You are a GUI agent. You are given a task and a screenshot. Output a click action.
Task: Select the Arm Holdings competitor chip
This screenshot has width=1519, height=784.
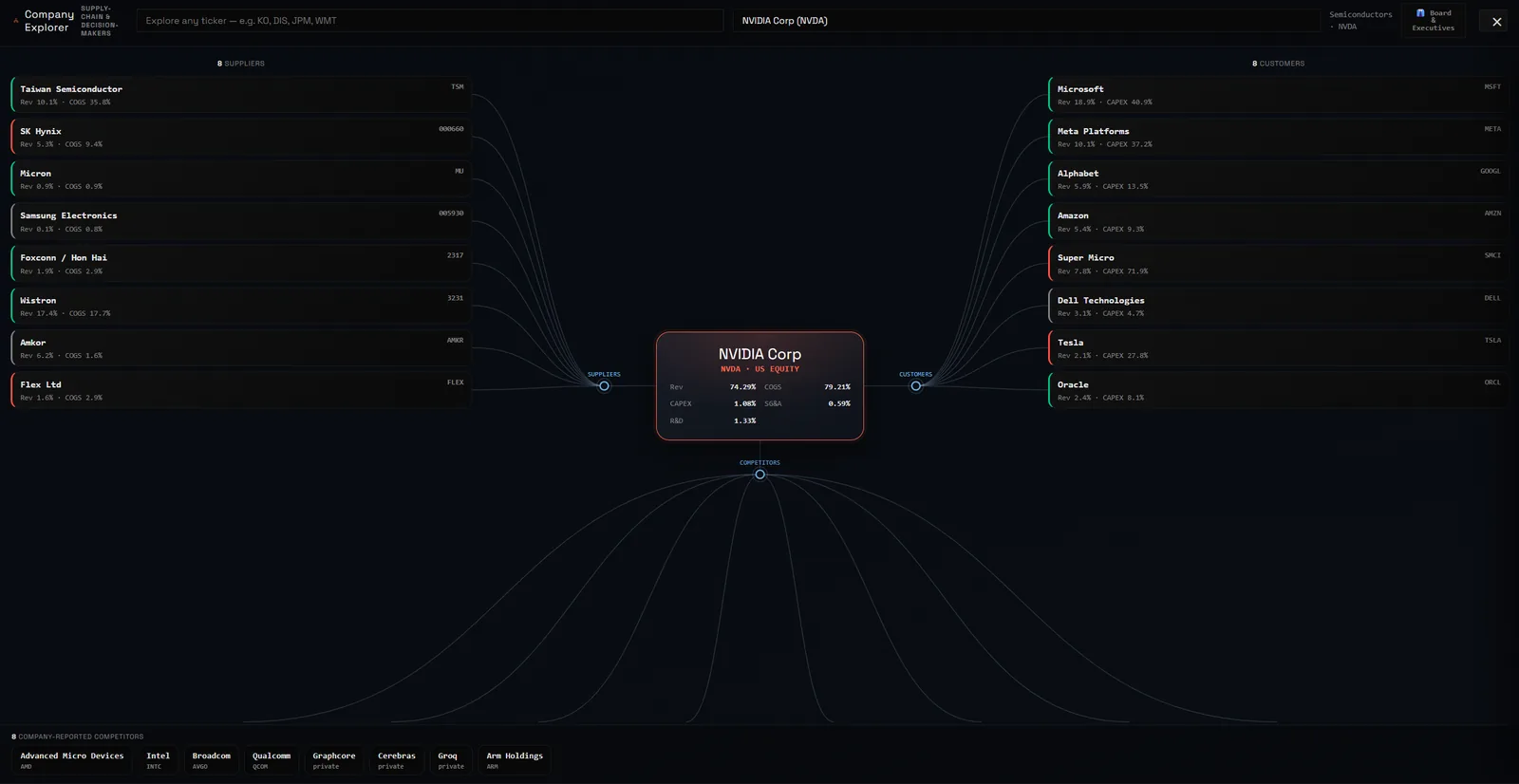[x=515, y=760]
